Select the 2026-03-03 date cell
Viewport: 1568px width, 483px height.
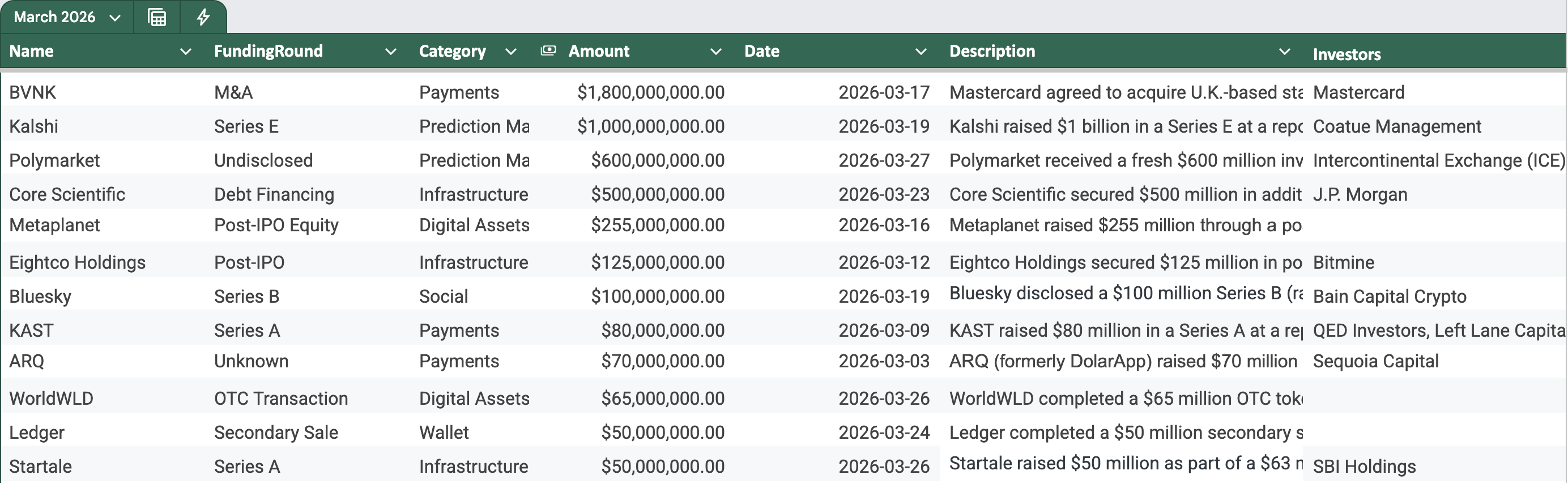click(884, 361)
